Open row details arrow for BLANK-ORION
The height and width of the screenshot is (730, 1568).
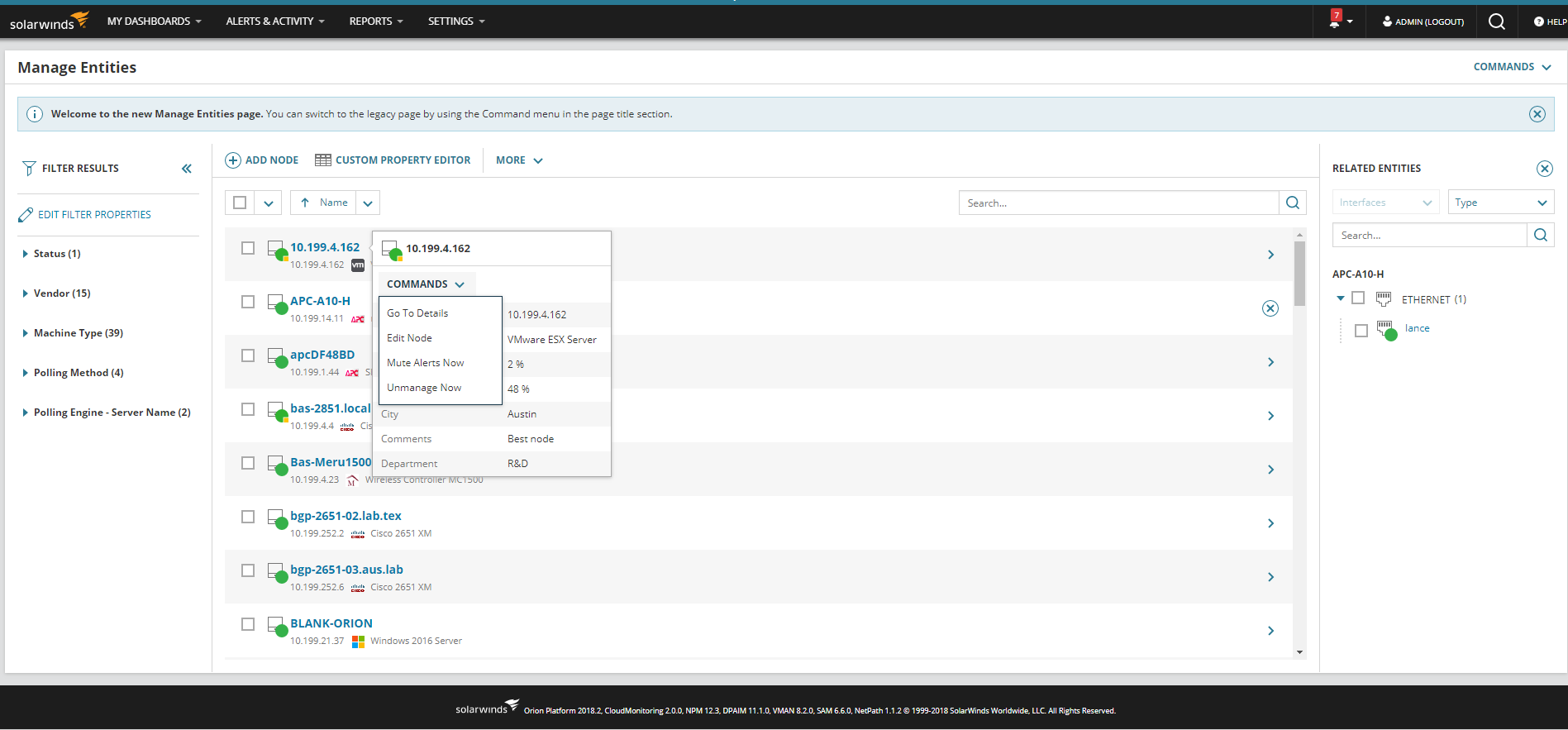(1270, 631)
